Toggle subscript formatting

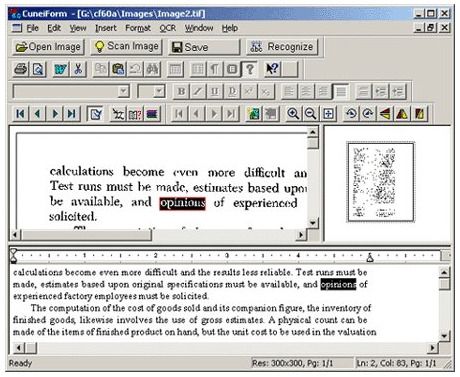point(266,91)
